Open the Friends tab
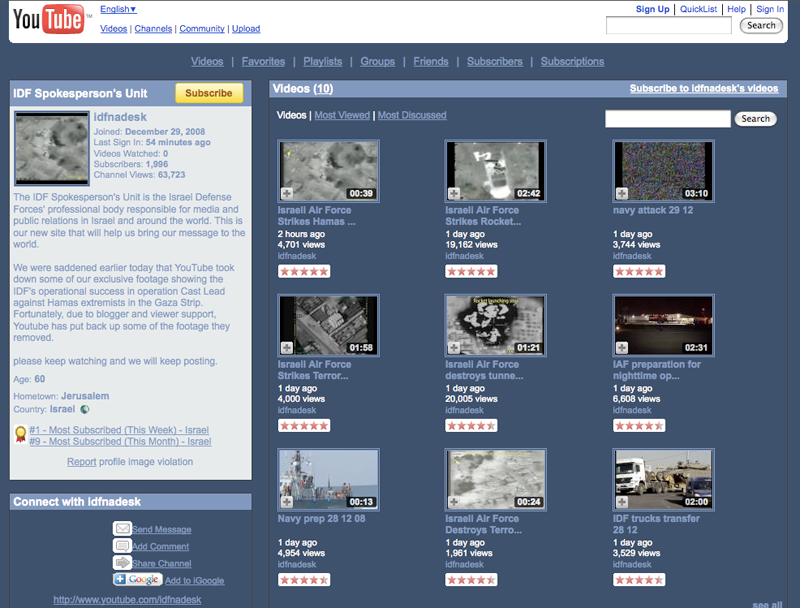Viewport: 800px width, 608px height. (x=431, y=61)
